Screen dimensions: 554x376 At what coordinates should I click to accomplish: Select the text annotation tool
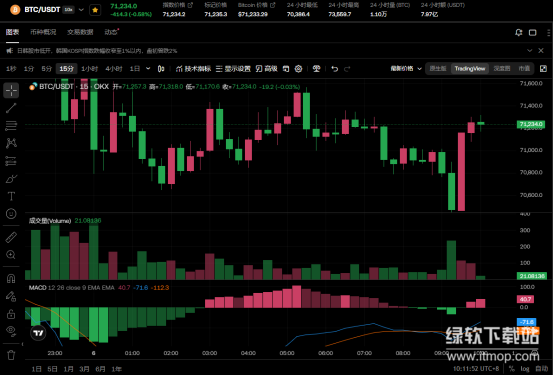pos(11,196)
